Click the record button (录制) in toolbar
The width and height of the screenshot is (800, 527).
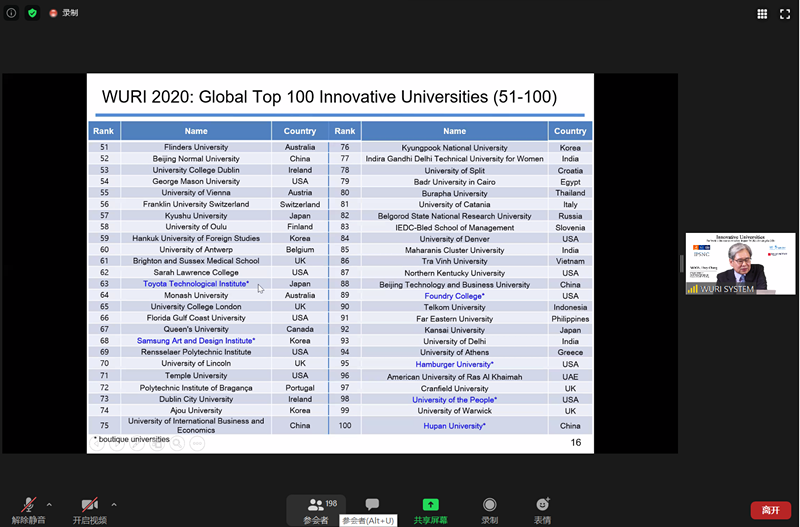(x=489, y=510)
